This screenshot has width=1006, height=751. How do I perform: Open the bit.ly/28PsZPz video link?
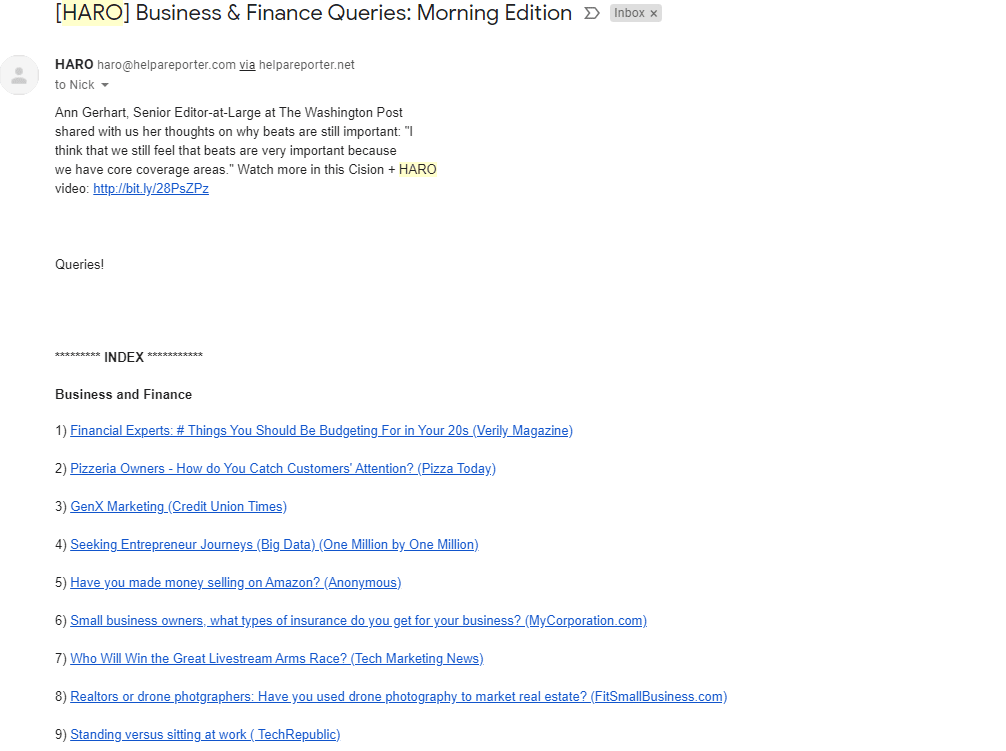(151, 189)
